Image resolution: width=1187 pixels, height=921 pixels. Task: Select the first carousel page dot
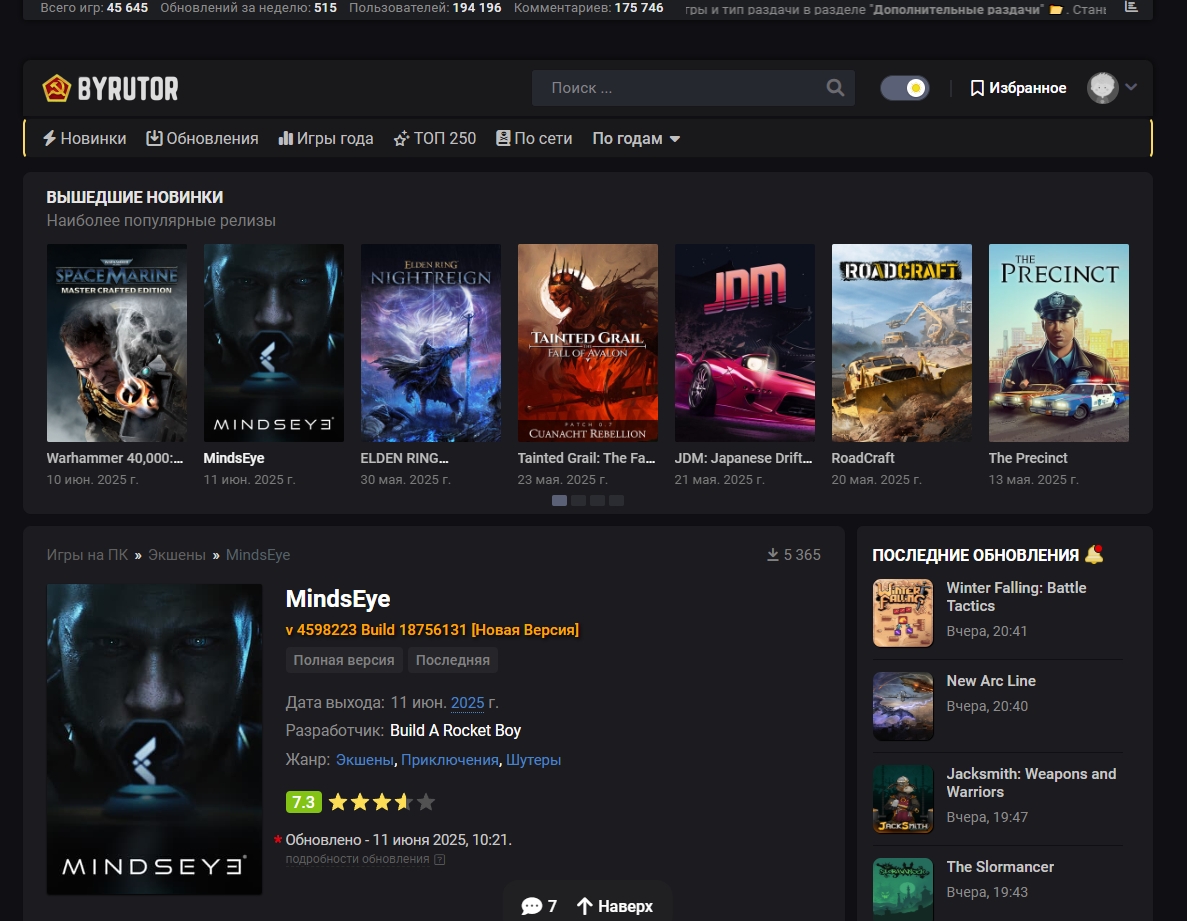coord(559,500)
